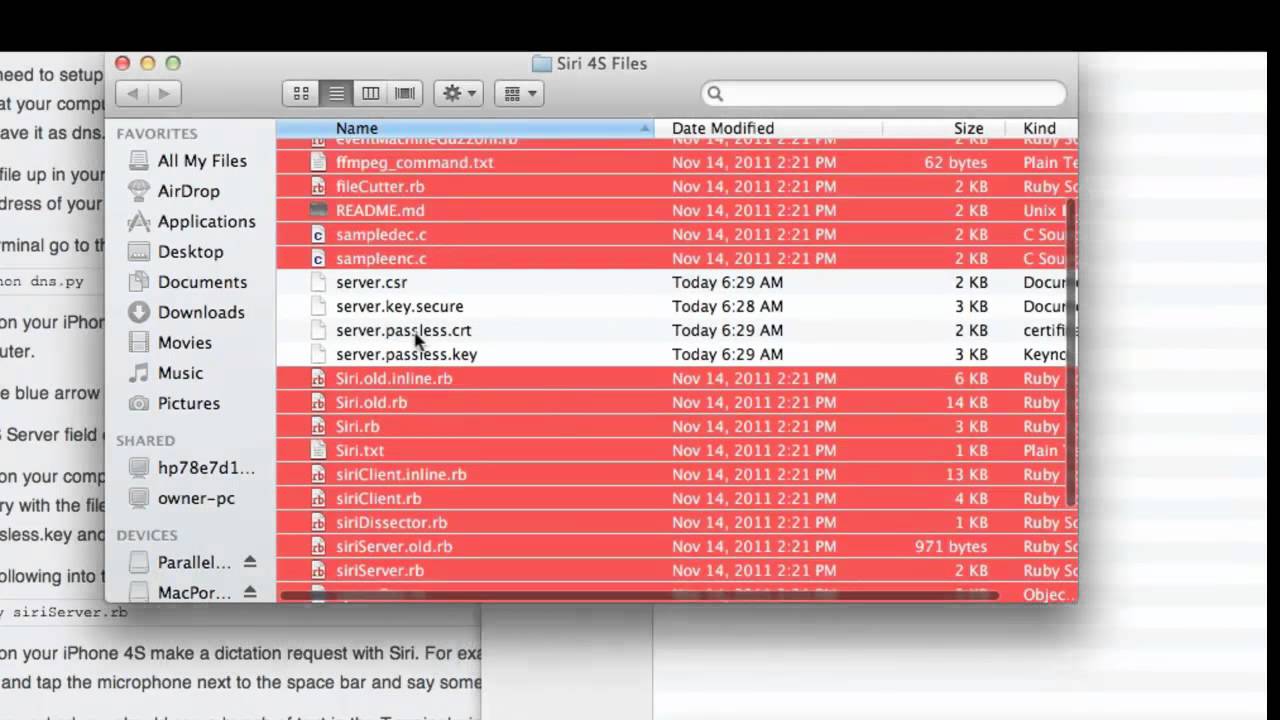The image size is (1280, 720).
Task: Switch to Cover Flow view
Action: (405, 94)
